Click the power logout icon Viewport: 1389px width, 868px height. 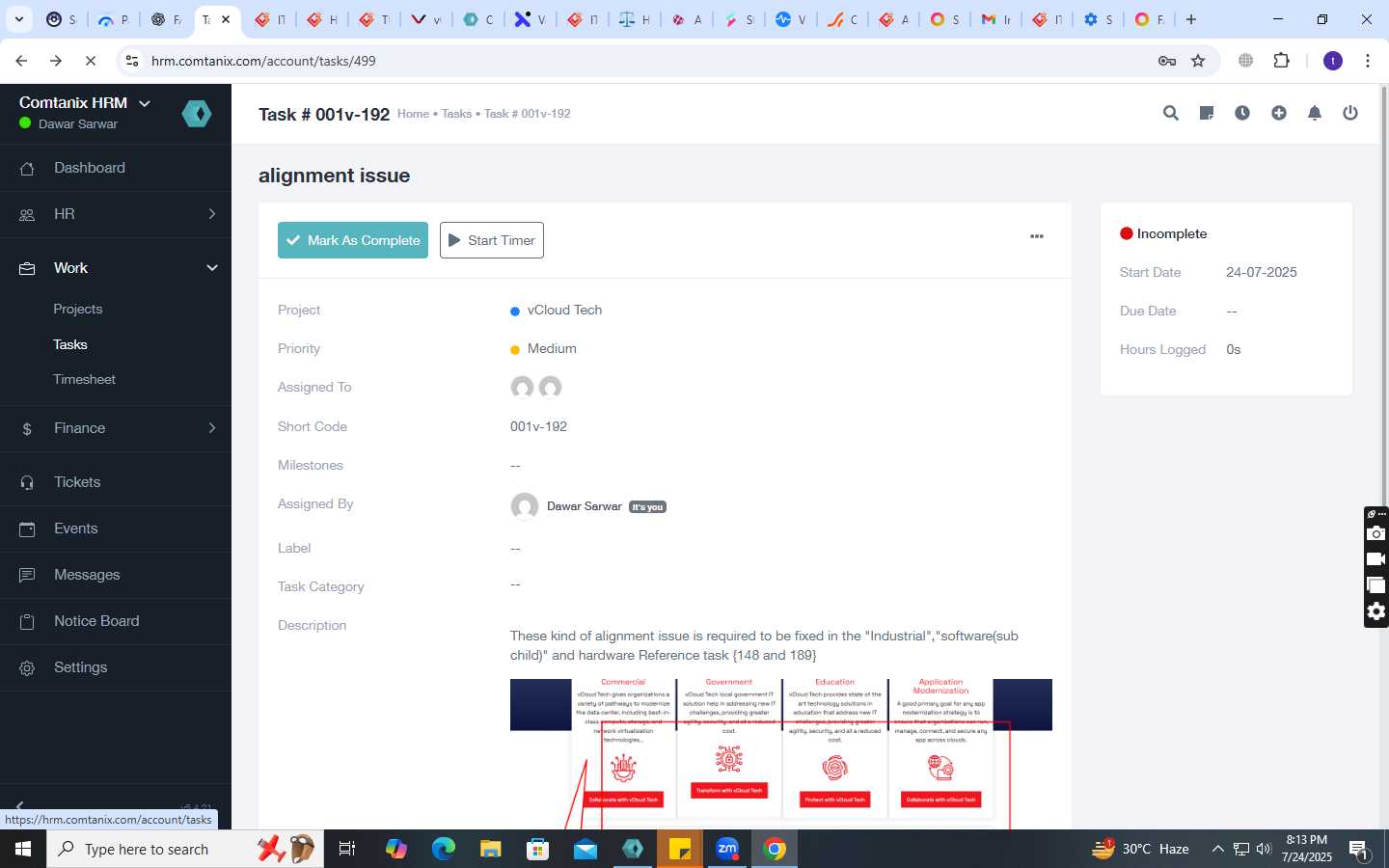[1350, 113]
